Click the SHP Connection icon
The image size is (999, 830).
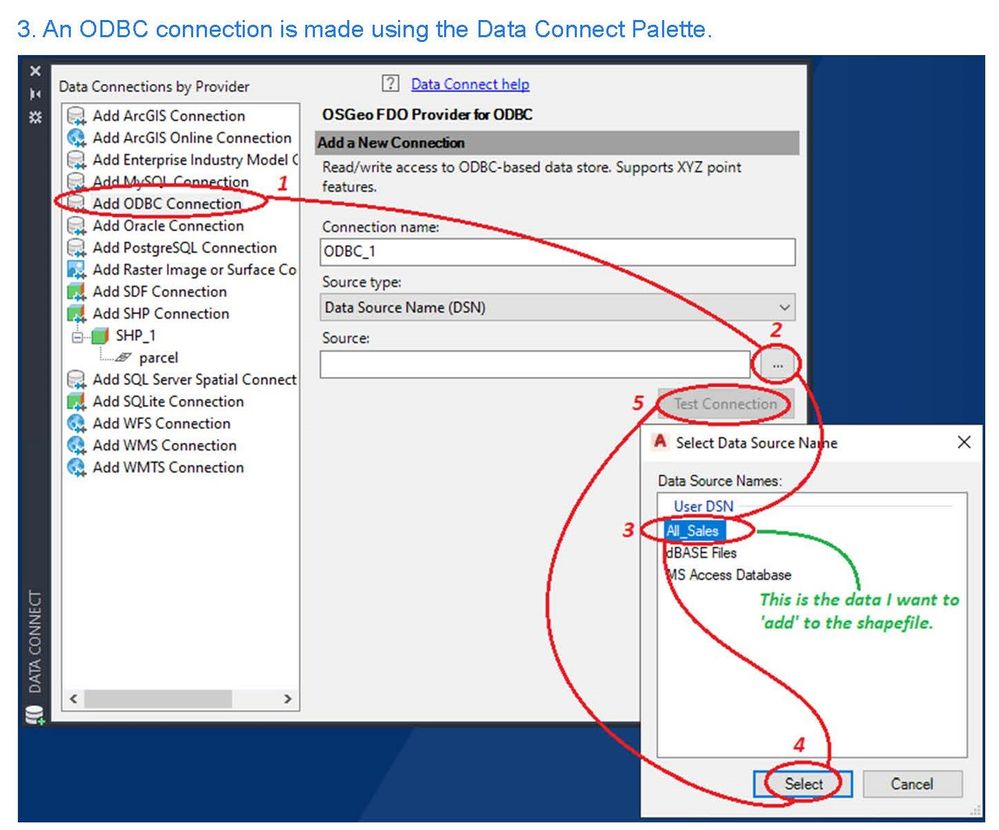click(76, 313)
